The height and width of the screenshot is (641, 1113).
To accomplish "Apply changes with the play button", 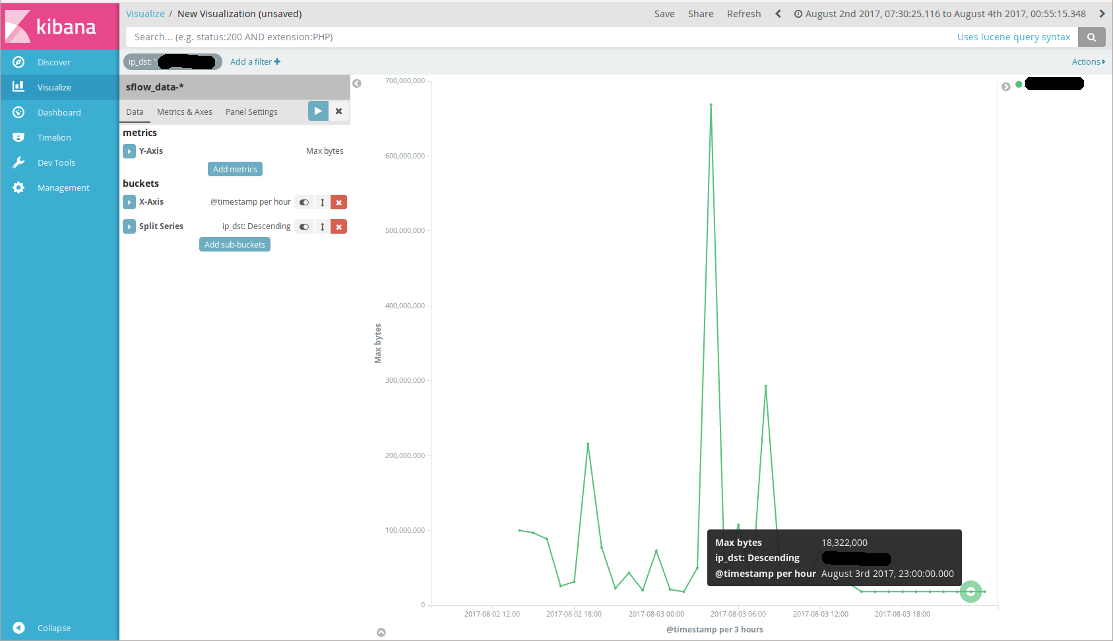I will click(x=318, y=111).
